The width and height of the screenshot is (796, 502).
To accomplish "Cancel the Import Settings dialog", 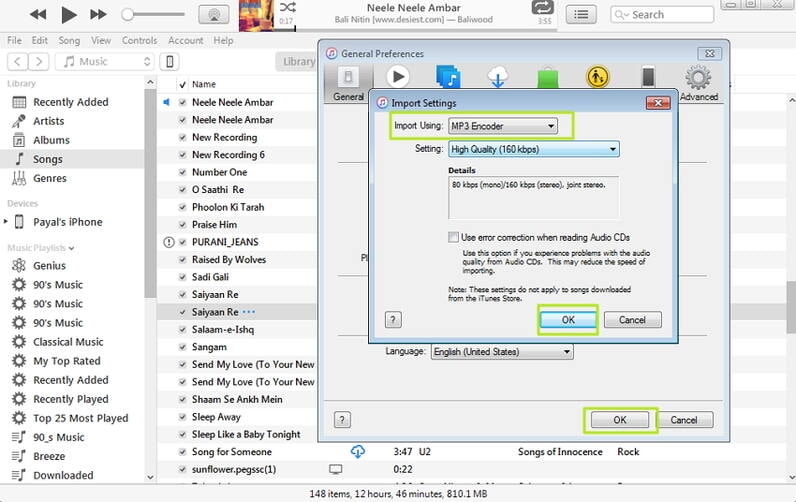I will click(x=633, y=320).
